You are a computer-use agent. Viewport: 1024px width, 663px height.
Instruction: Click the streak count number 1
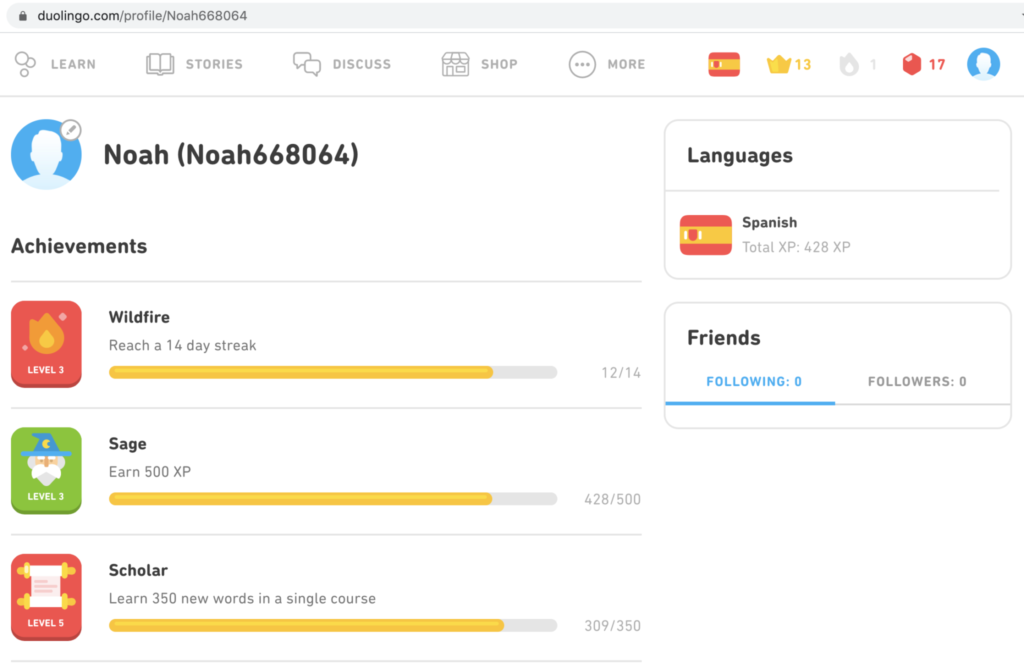point(873,65)
